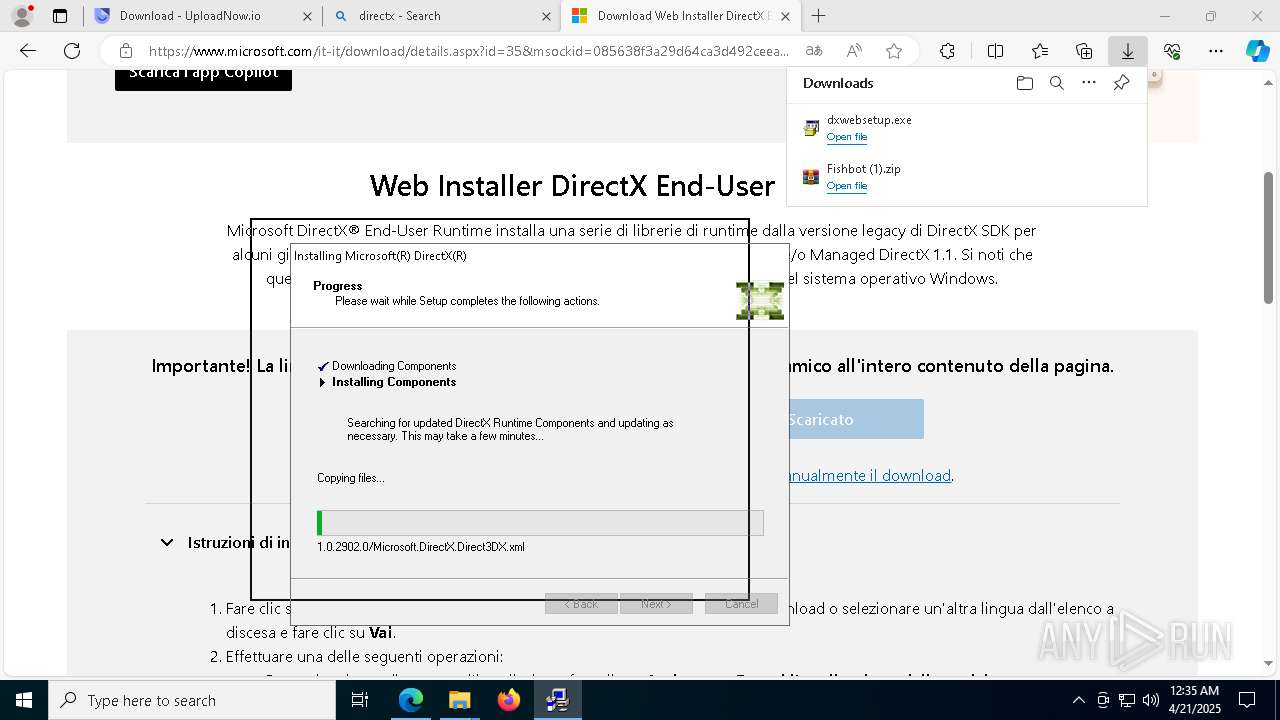Collapse the Istruzioni di installazione section
The width and height of the screenshot is (1280, 720).
(166, 542)
